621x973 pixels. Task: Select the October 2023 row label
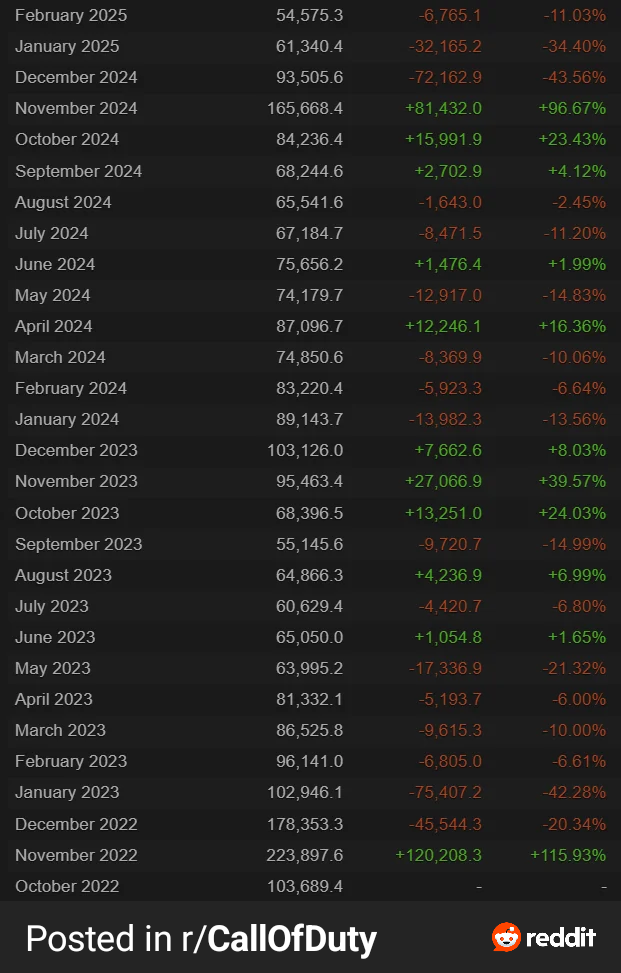coord(67,513)
